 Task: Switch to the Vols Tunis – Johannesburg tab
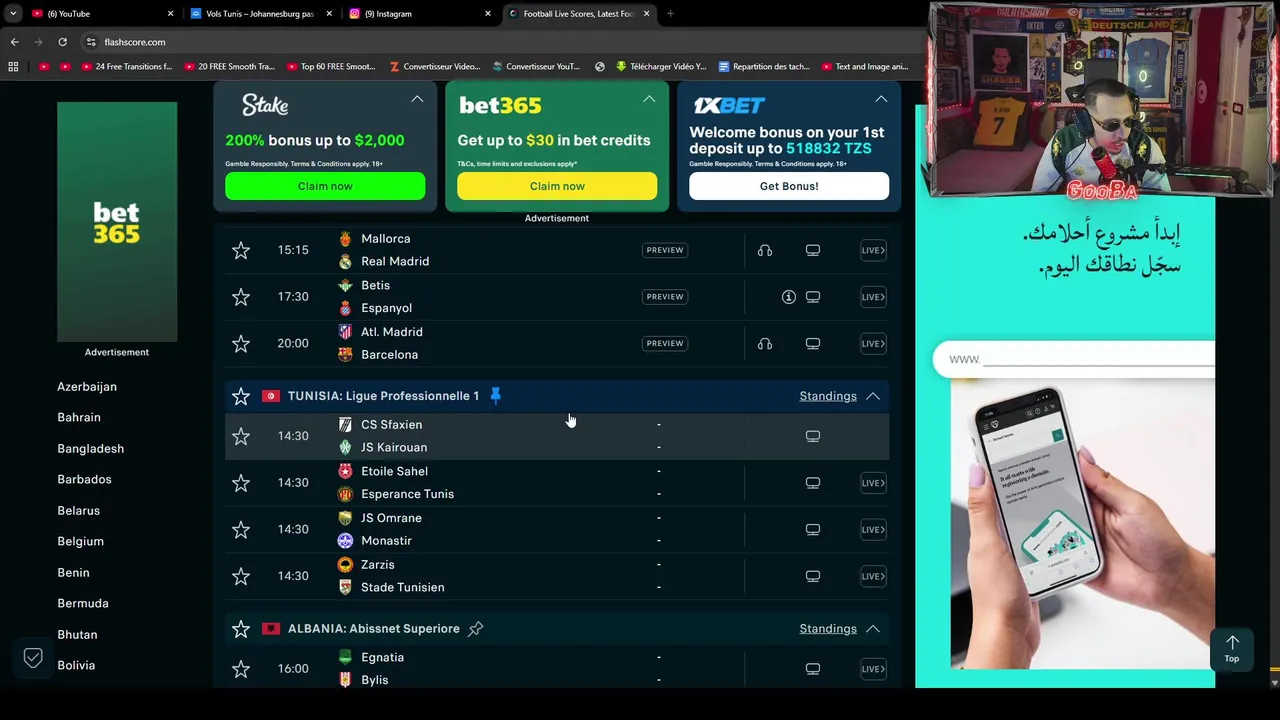(260, 14)
